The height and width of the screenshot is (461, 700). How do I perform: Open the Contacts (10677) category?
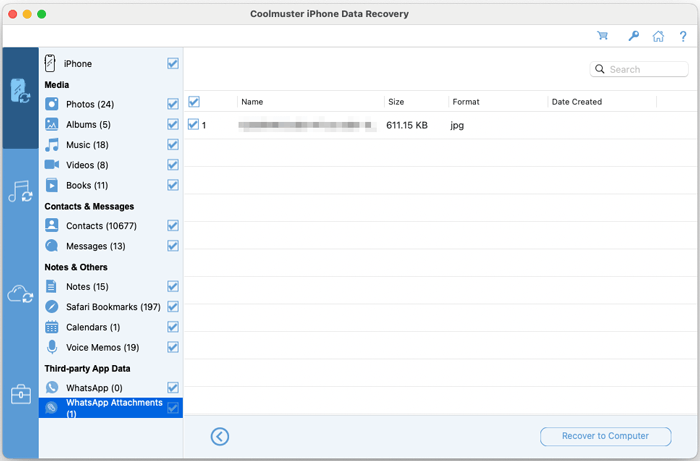click(101, 225)
